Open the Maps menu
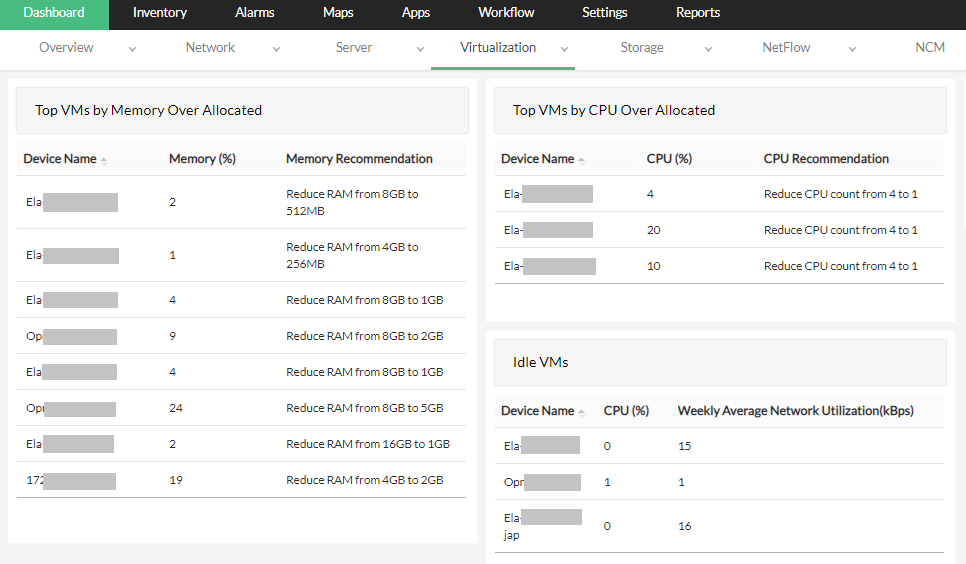This screenshot has height=564, width=966. point(338,13)
